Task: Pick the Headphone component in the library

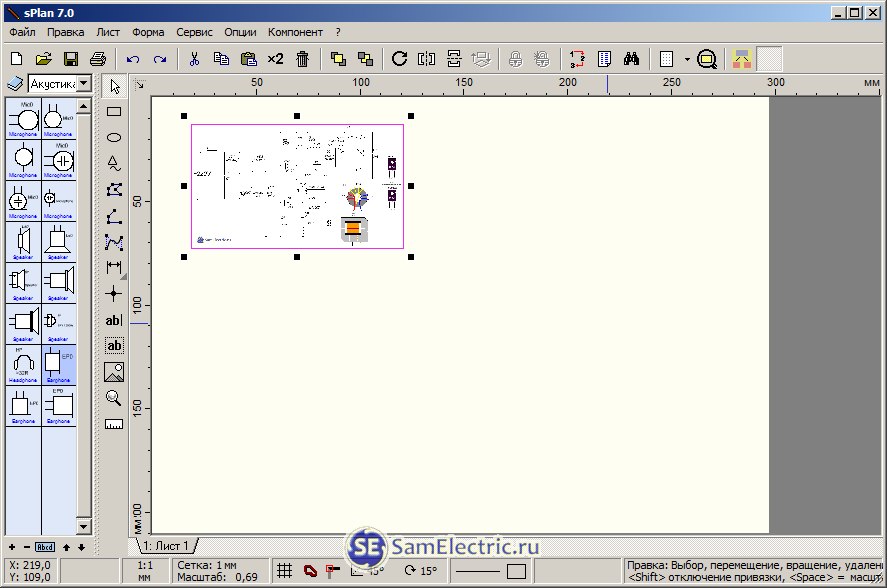Action: pyautogui.click(x=23, y=365)
